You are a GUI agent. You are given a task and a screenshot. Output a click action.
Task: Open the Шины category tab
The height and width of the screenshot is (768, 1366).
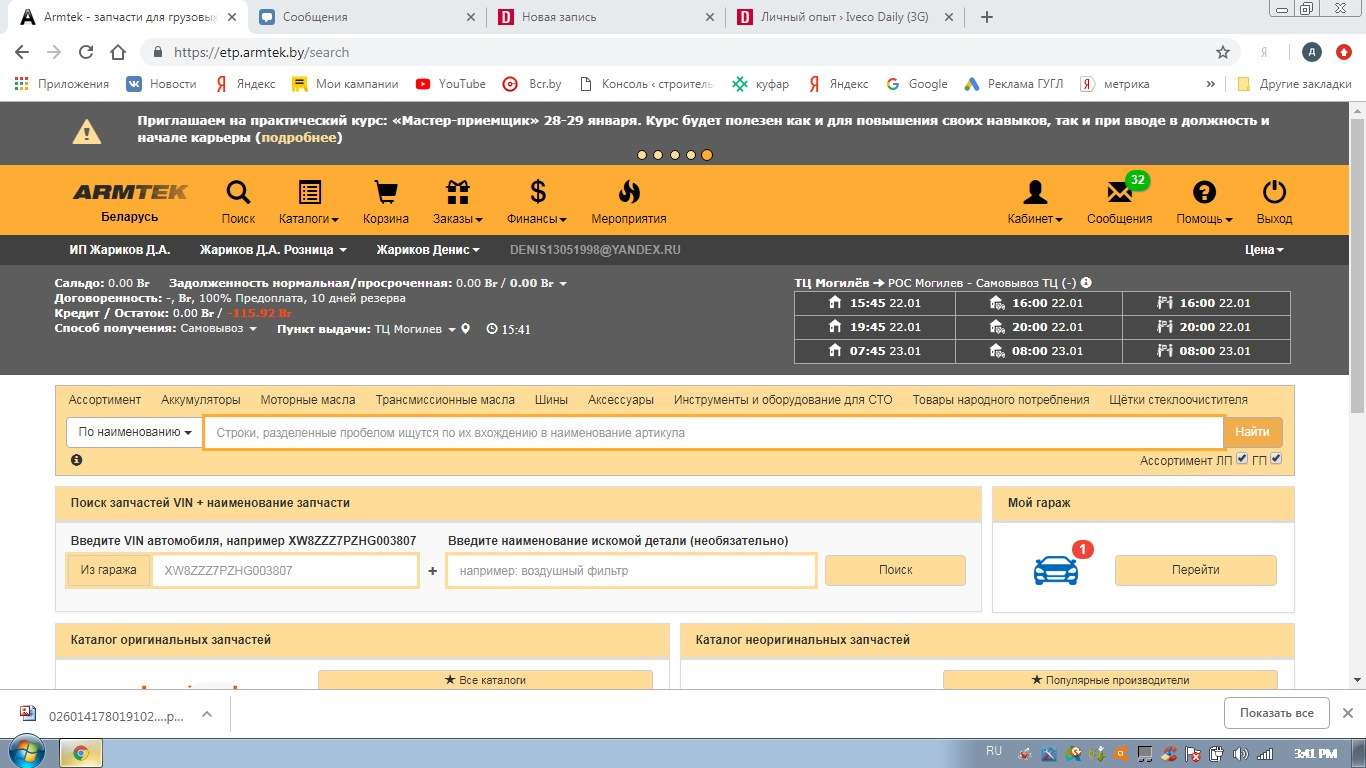(551, 400)
